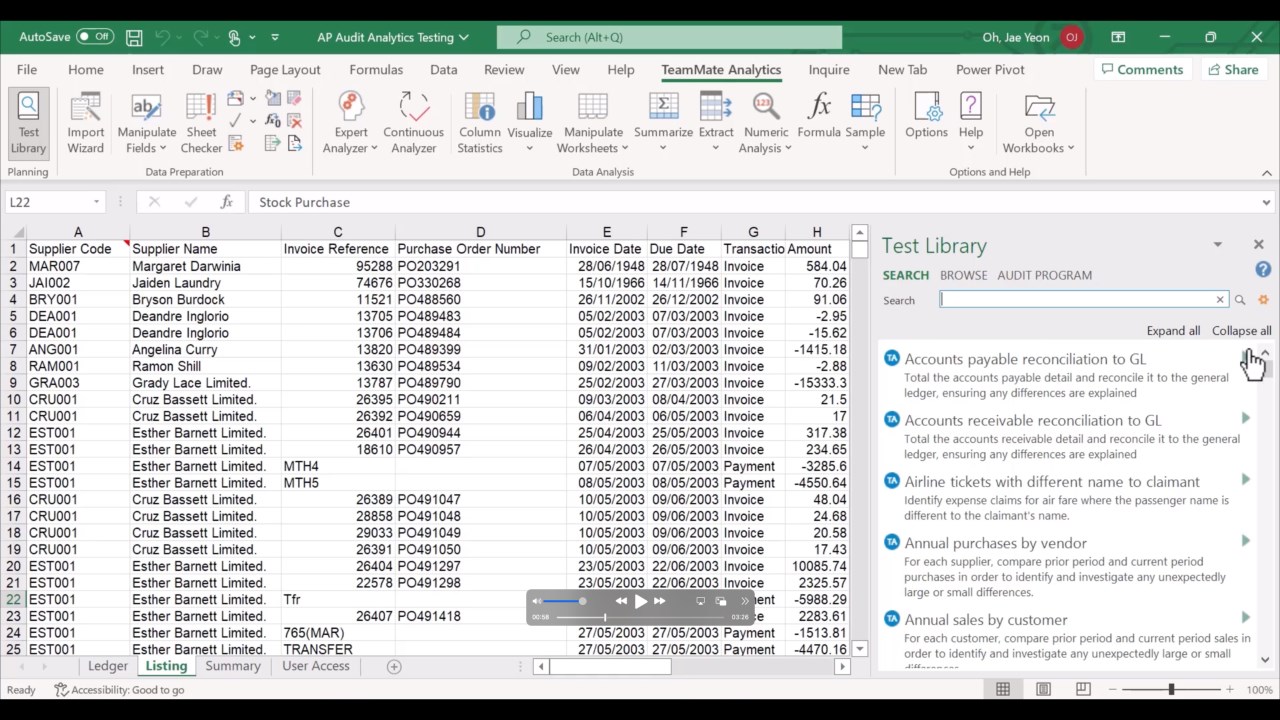Open the Test Library tool

28,123
